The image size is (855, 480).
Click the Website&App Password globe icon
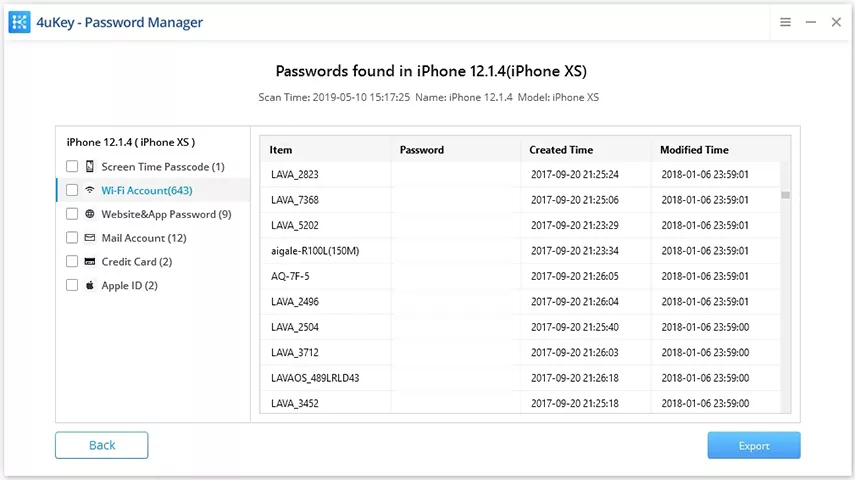(90, 214)
